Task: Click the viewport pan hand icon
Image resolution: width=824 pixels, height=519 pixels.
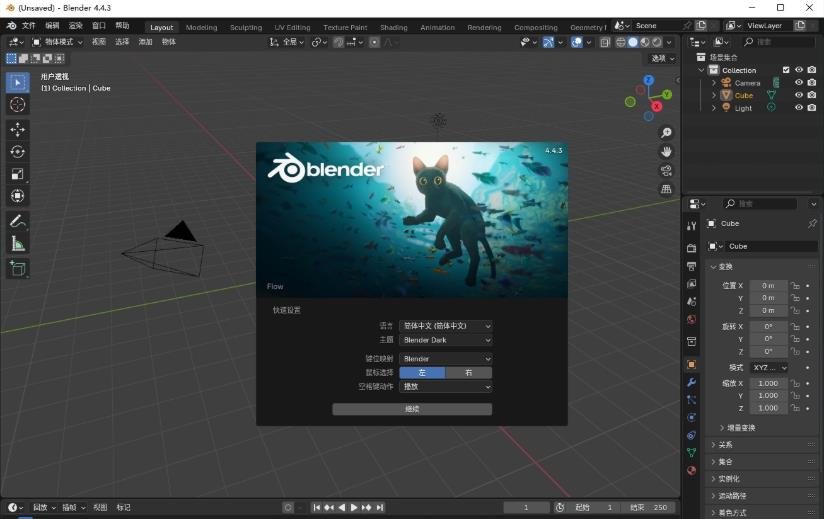Action: point(666,152)
